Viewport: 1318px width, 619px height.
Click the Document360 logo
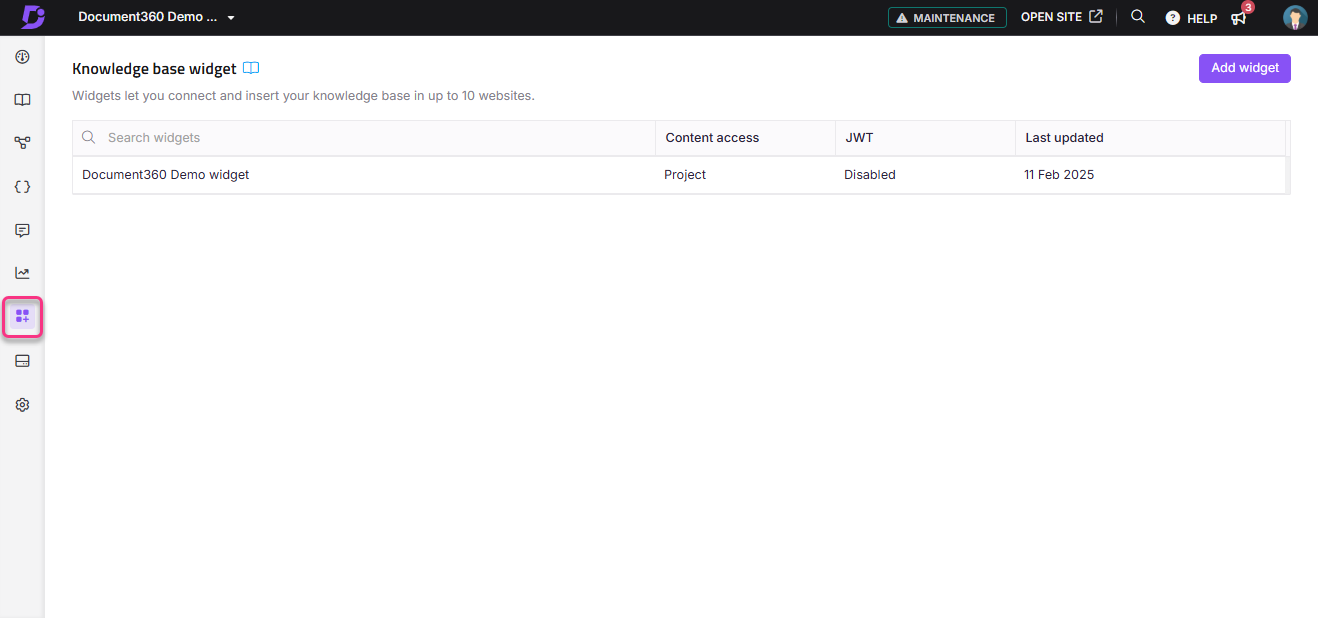[32, 17]
